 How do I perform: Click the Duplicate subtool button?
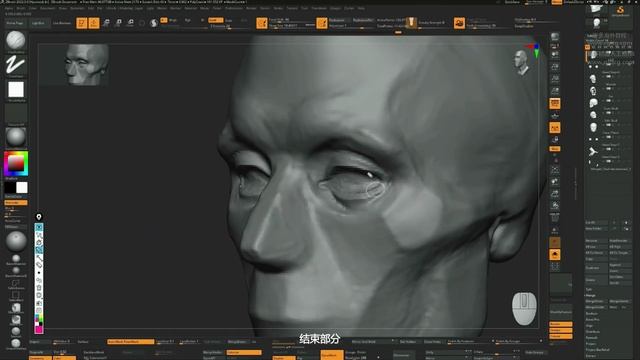click(596, 268)
